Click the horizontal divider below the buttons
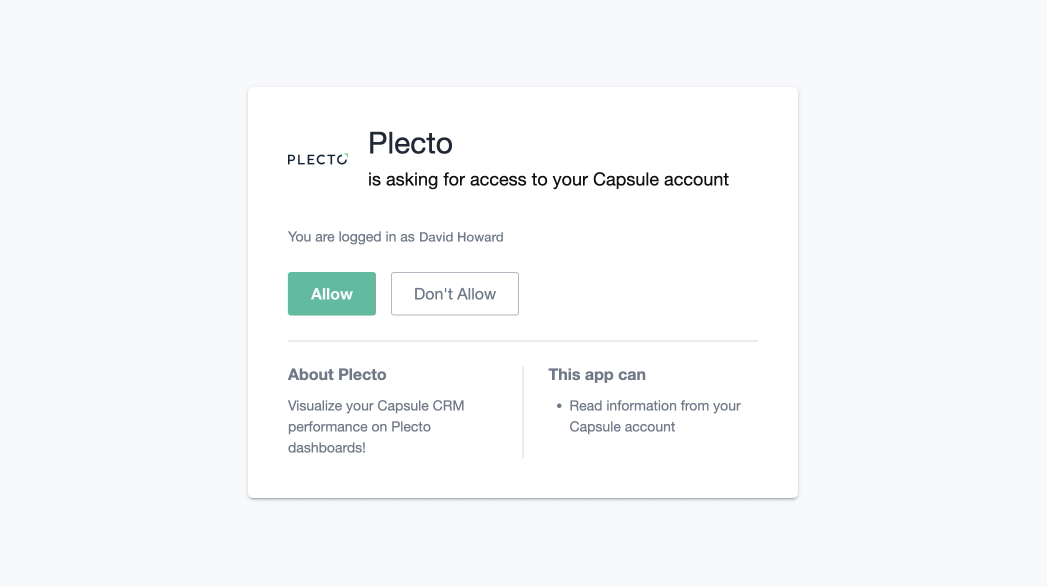This screenshot has width=1047, height=587. 523,341
